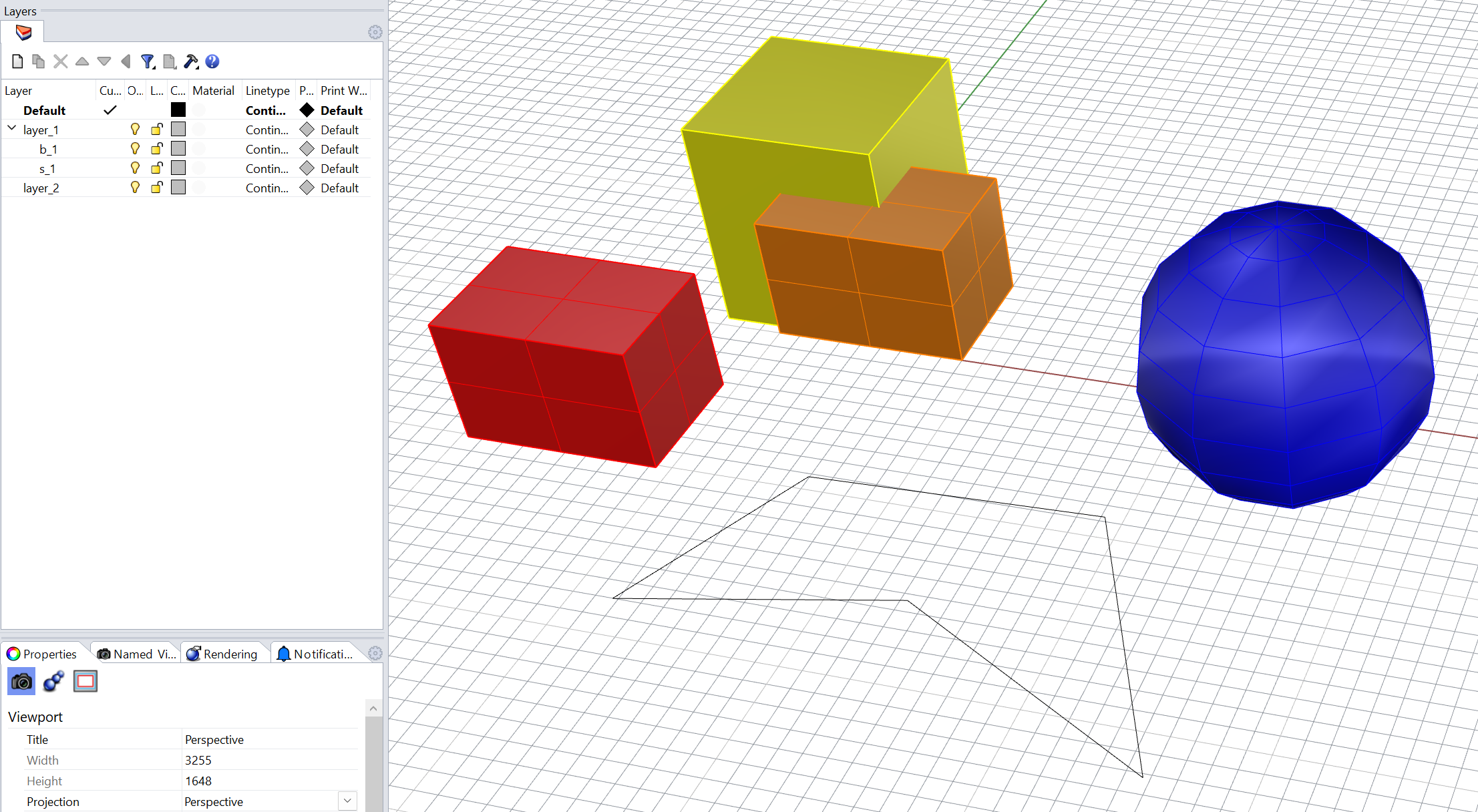Click the viewport Title field Perspective
The image size is (1478, 812).
coord(270,739)
